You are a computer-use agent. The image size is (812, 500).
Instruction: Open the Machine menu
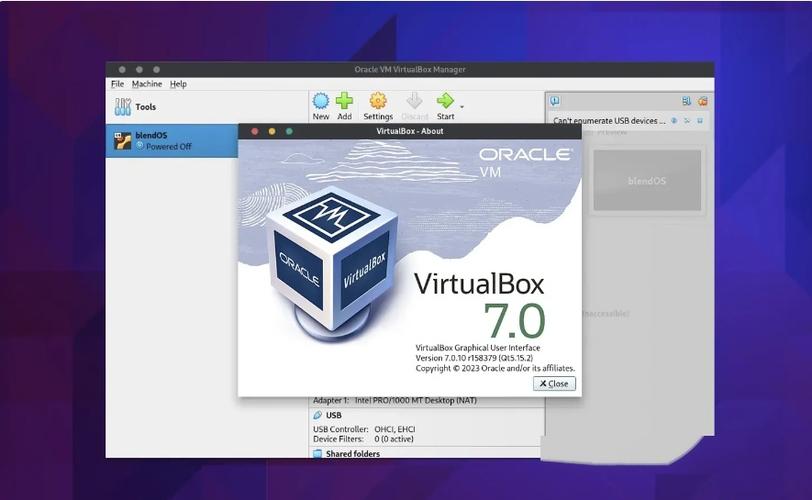pos(146,84)
